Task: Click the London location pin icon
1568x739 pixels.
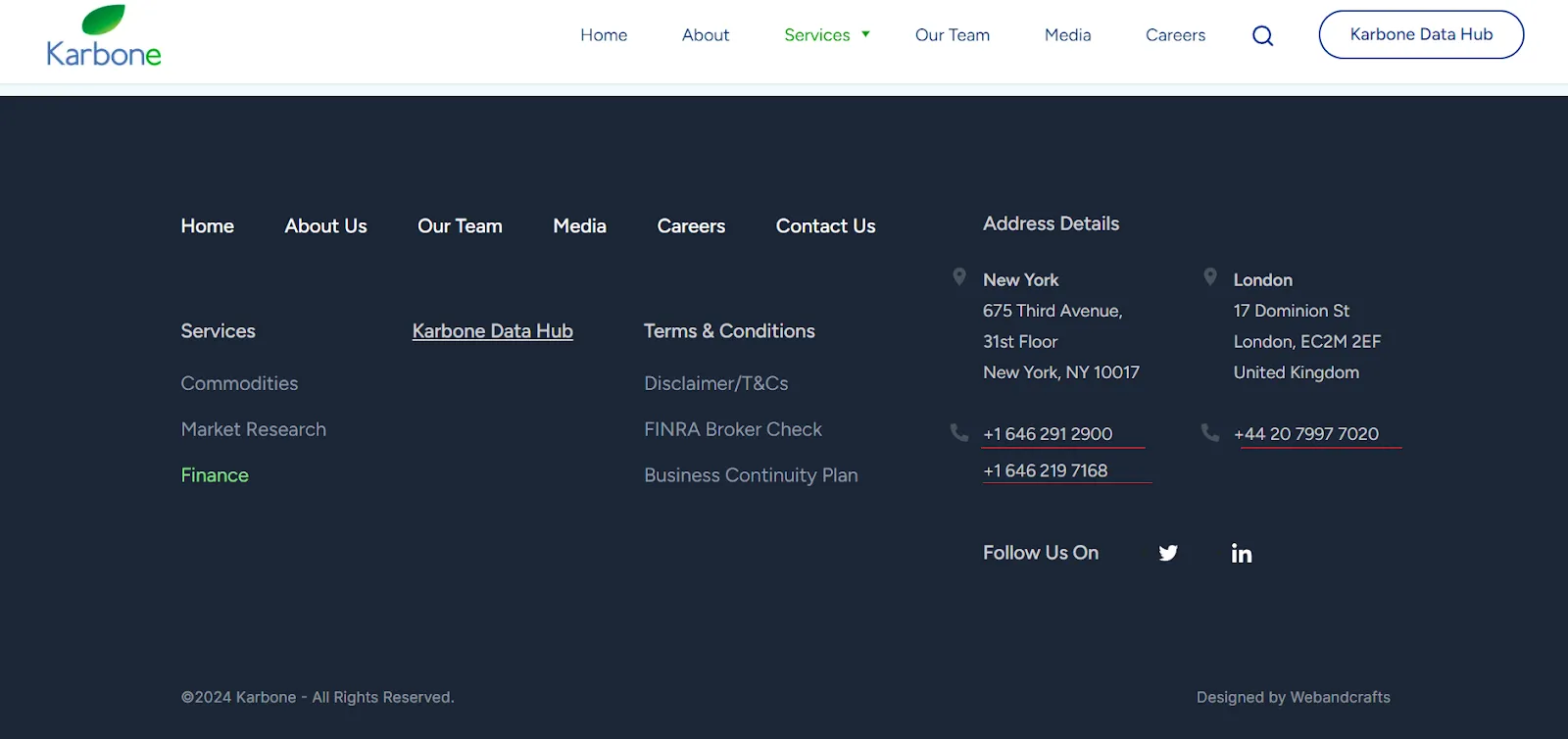Action: pos(1210,277)
